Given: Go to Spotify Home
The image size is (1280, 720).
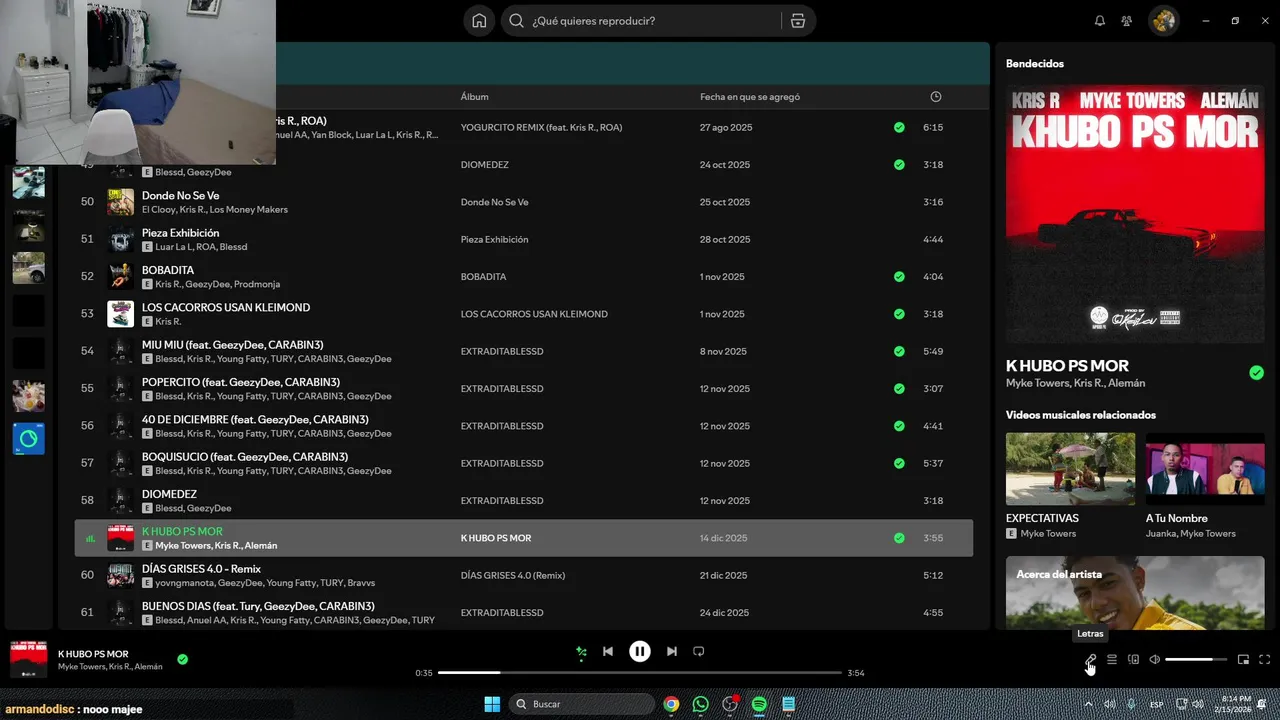Looking at the screenshot, I should pos(479,21).
